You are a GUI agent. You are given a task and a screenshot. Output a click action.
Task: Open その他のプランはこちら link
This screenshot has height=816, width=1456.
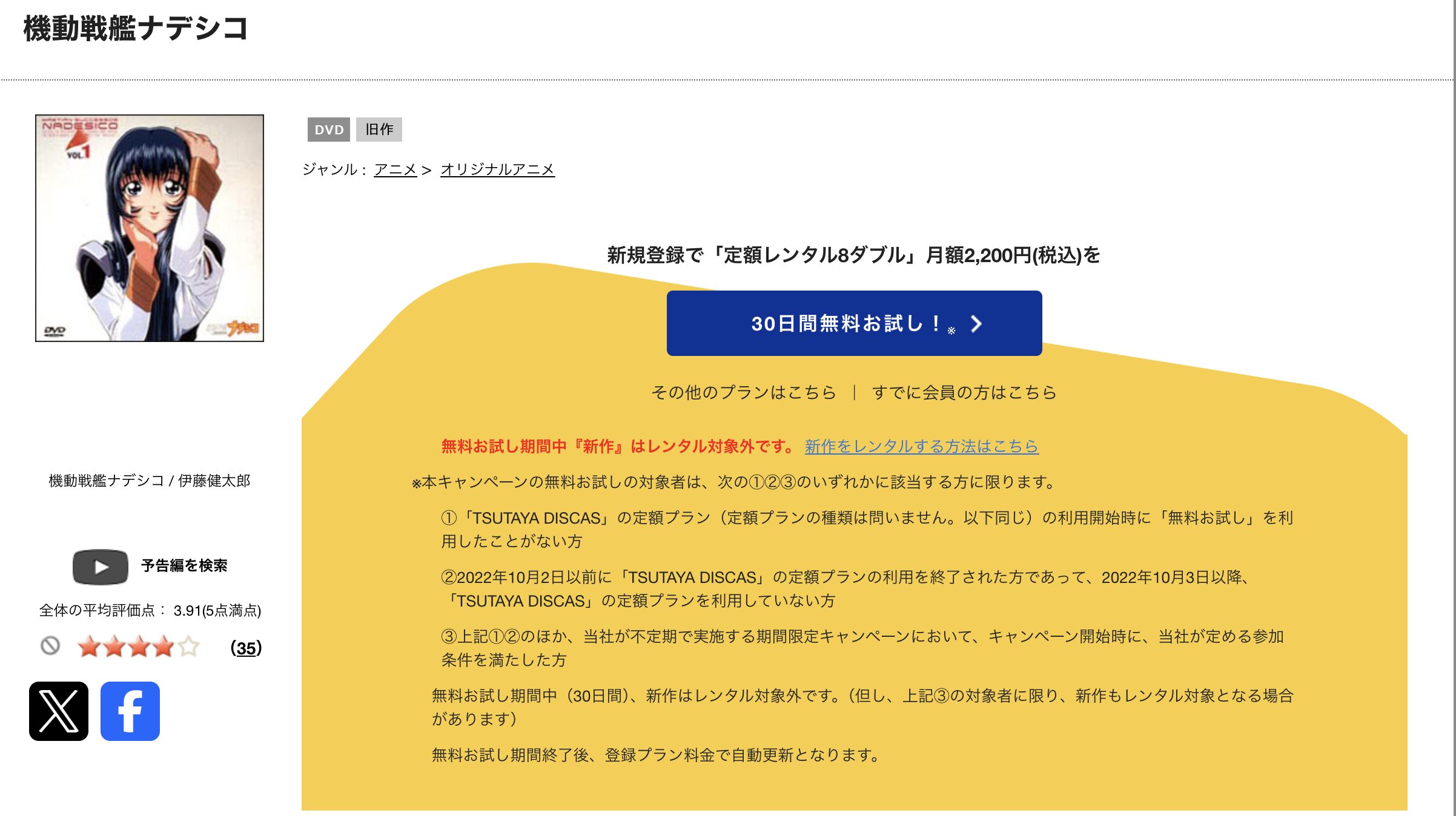click(x=744, y=392)
